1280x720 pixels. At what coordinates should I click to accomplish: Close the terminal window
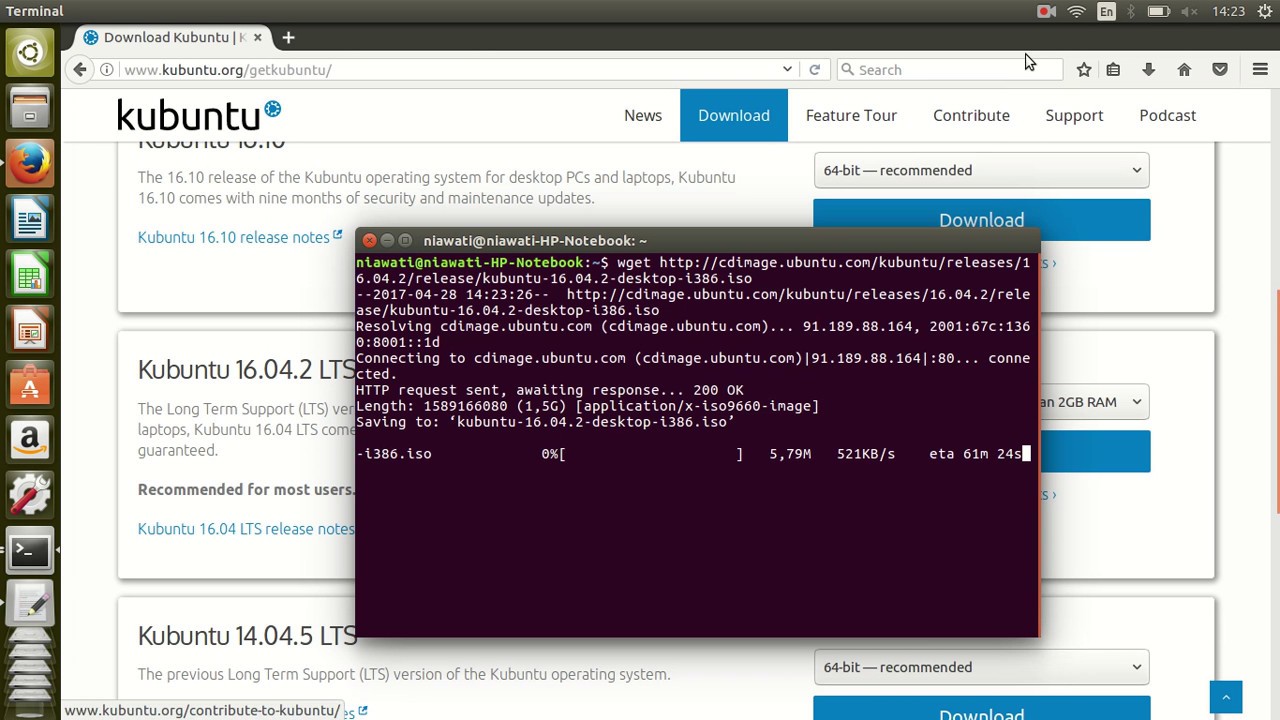coord(369,240)
